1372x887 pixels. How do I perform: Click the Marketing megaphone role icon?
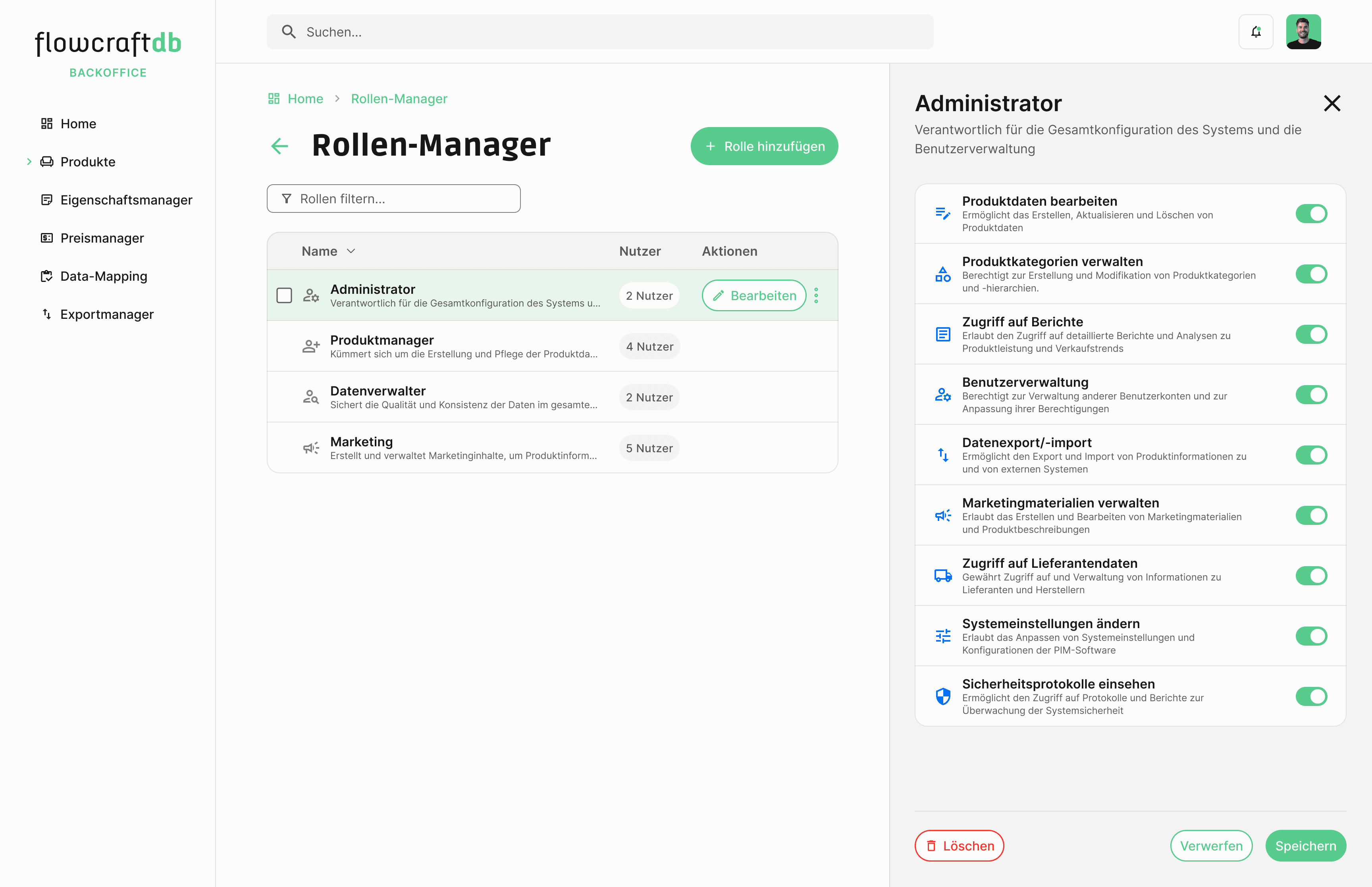click(311, 448)
